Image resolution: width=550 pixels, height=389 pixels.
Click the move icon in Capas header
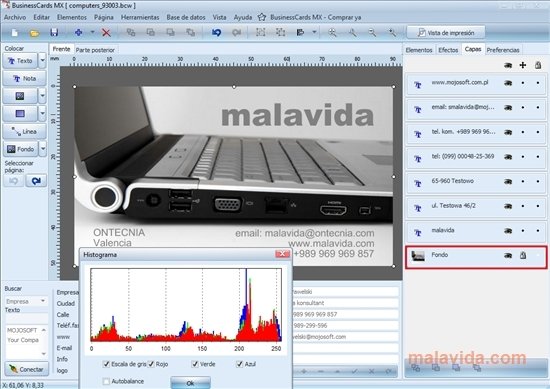(x=523, y=65)
